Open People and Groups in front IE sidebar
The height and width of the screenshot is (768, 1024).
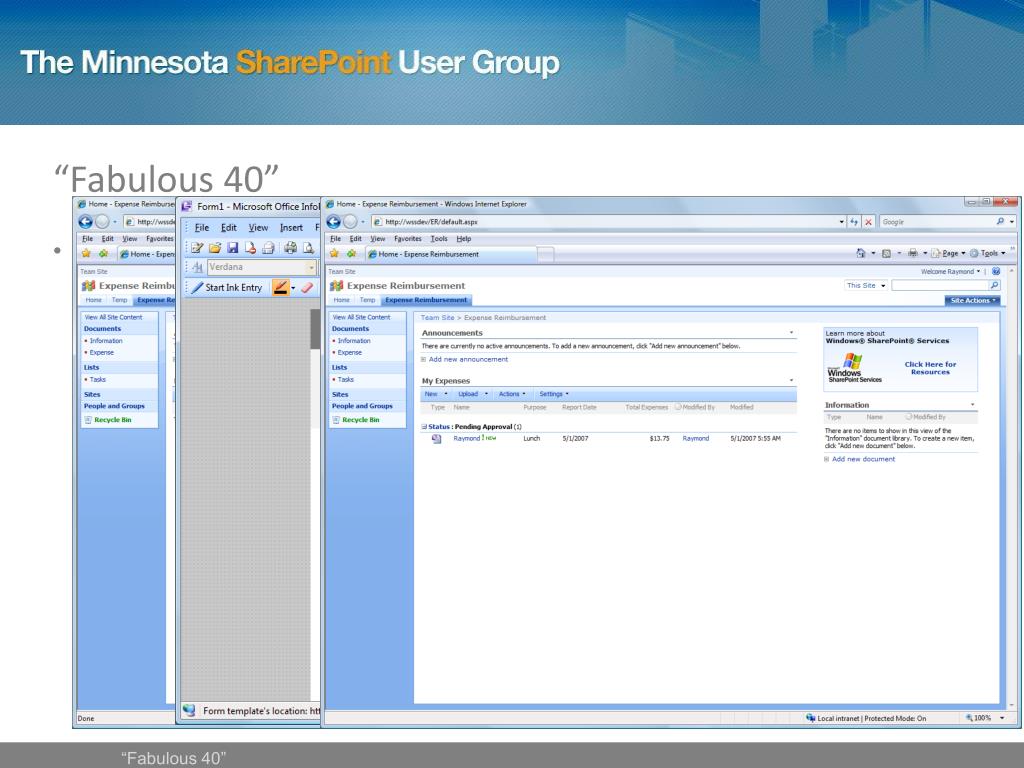click(362, 406)
